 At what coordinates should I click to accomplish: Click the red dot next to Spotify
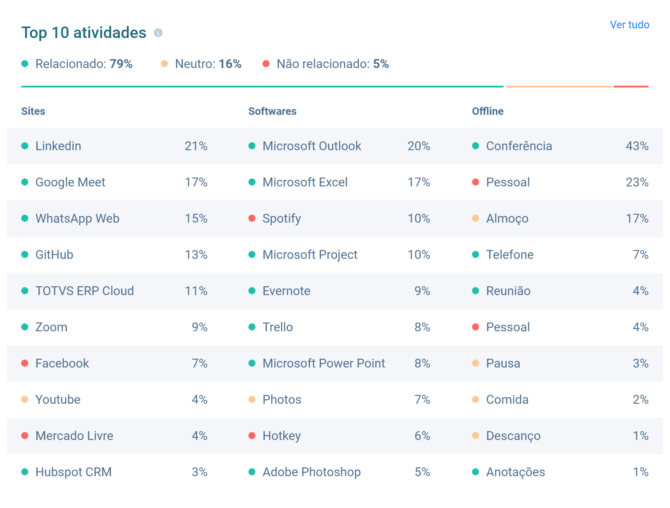[x=252, y=218]
